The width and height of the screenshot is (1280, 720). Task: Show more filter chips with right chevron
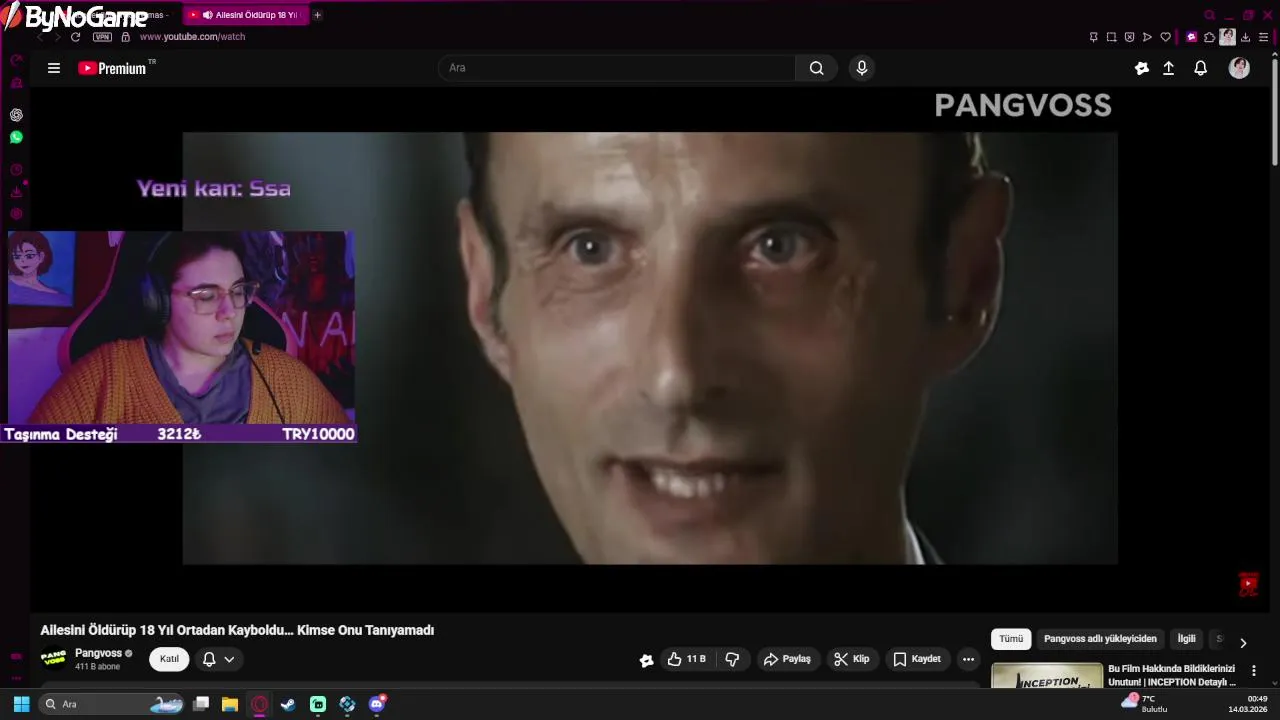pyautogui.click(x=1243, y=643)
